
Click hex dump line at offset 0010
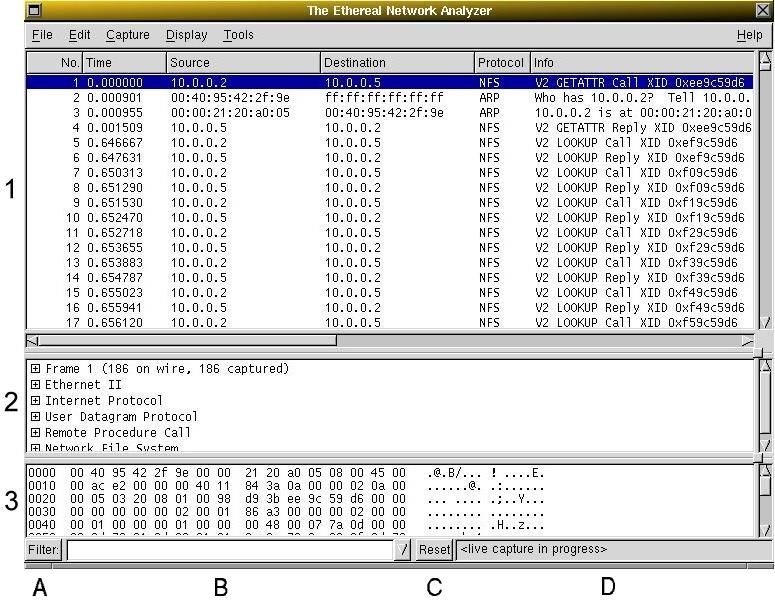[286, 485]
